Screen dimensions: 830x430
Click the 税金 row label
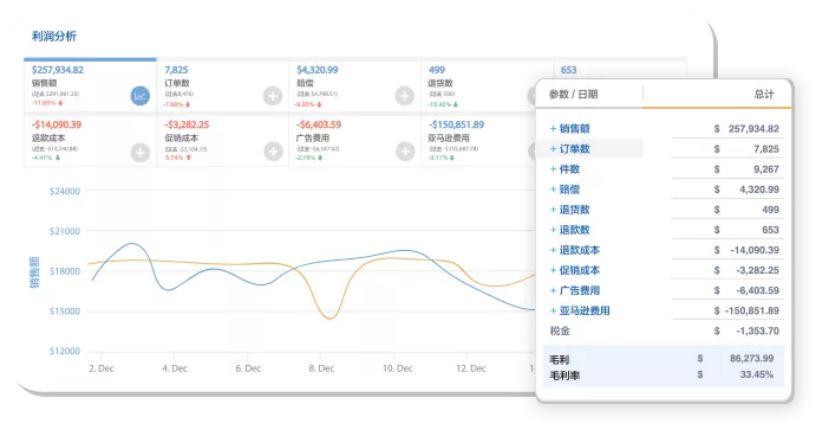560,331
